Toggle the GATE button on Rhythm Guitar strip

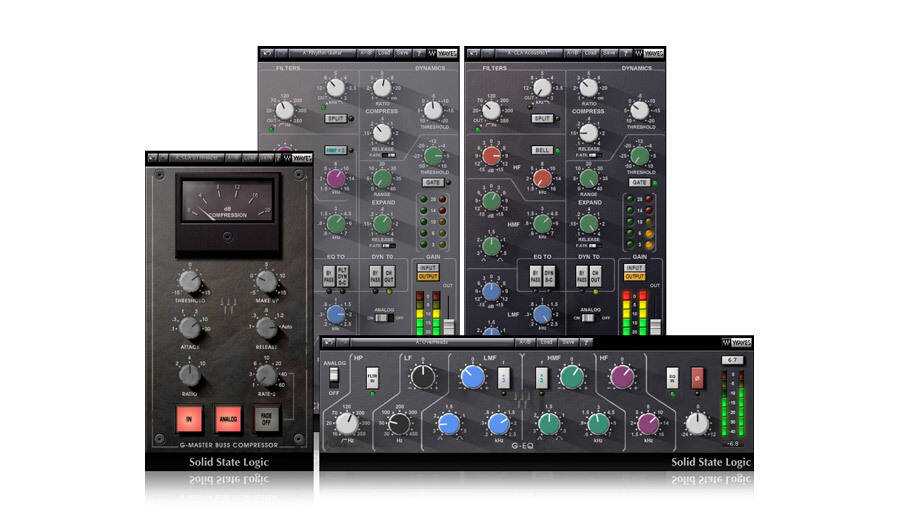[x=433, y=183]
